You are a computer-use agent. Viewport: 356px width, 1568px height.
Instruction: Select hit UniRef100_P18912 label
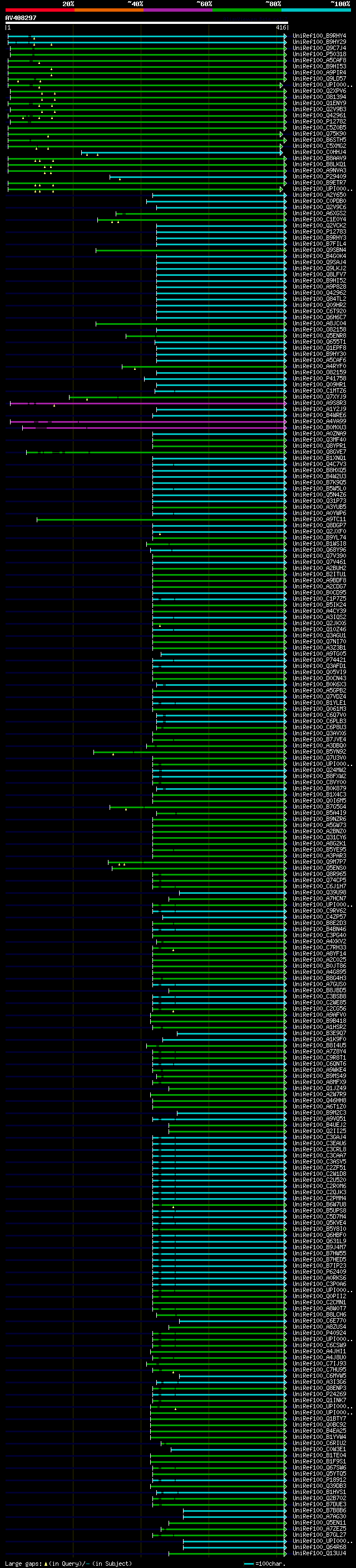click(x=319, y=1480)
